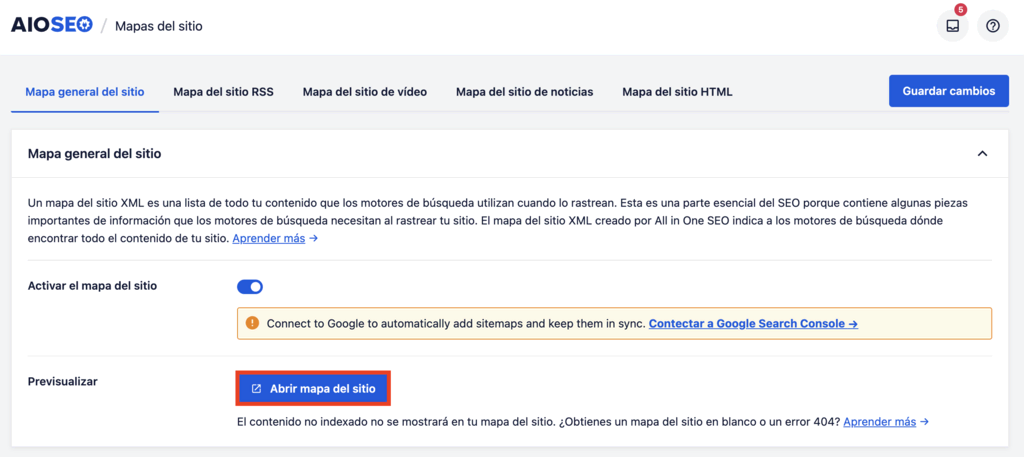Select the Mapa del sitio HTML tab
Image resolution: width=1024 pixels, height=457 pixels.
pyautogui.click(x=677, y=92)
